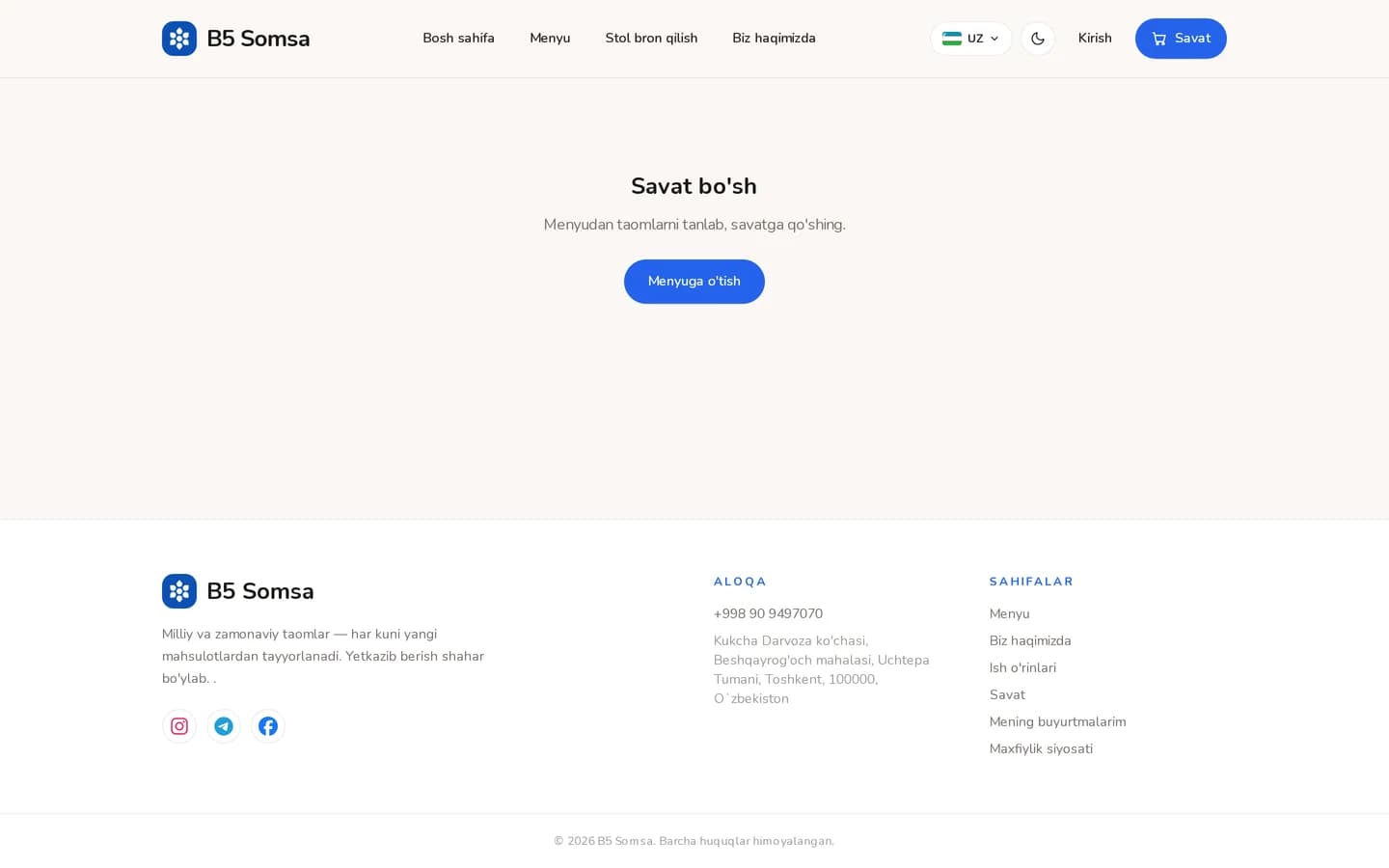The height and width of the screenshot is (868, 1389).
Task: Click the footer B5 Somsa logo icon
Action: (x=179, y=591)
